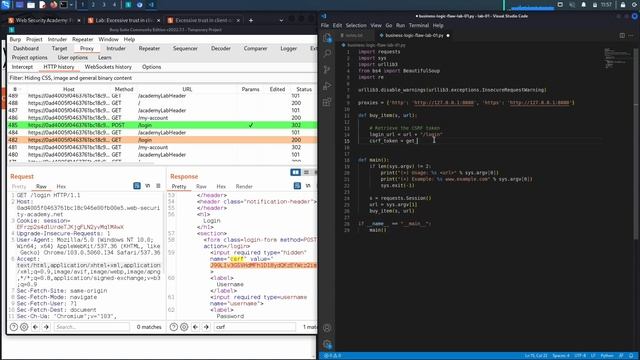Open Kali applications menu icon
Screen dimensions: 640x360
6,5
